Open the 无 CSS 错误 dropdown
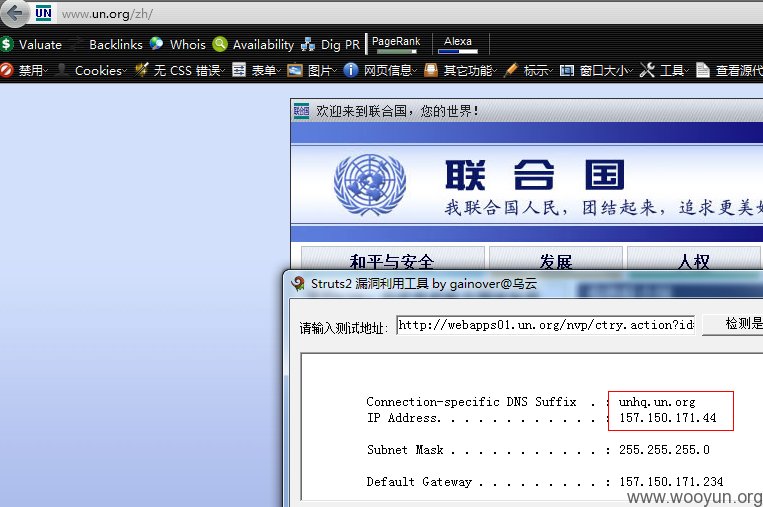Screen dimensions: 763x507 [x=189, y=71]
